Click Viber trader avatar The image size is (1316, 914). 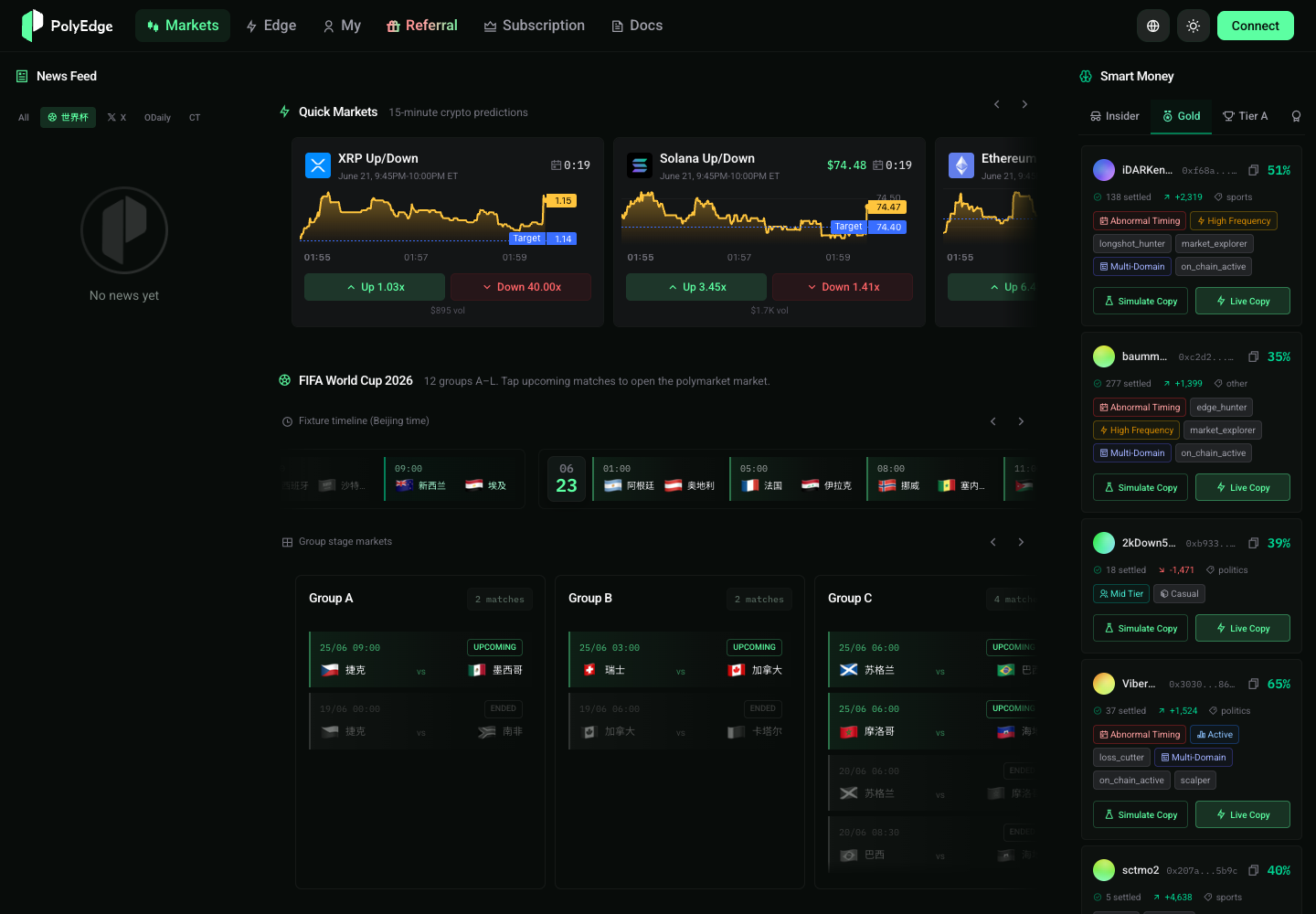tap(1104, 684)
